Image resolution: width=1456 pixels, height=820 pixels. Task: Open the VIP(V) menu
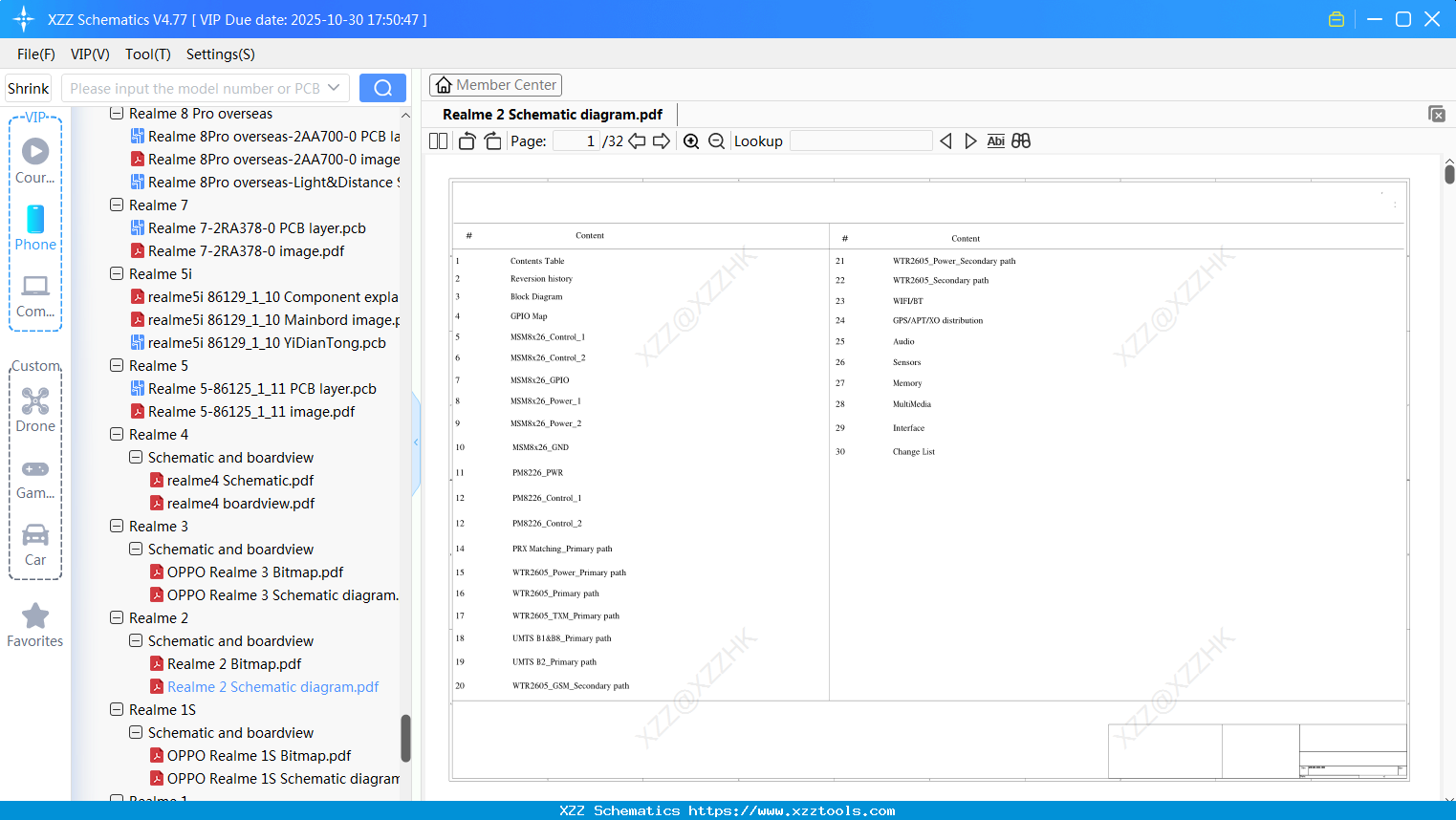(x=90, y=54)
